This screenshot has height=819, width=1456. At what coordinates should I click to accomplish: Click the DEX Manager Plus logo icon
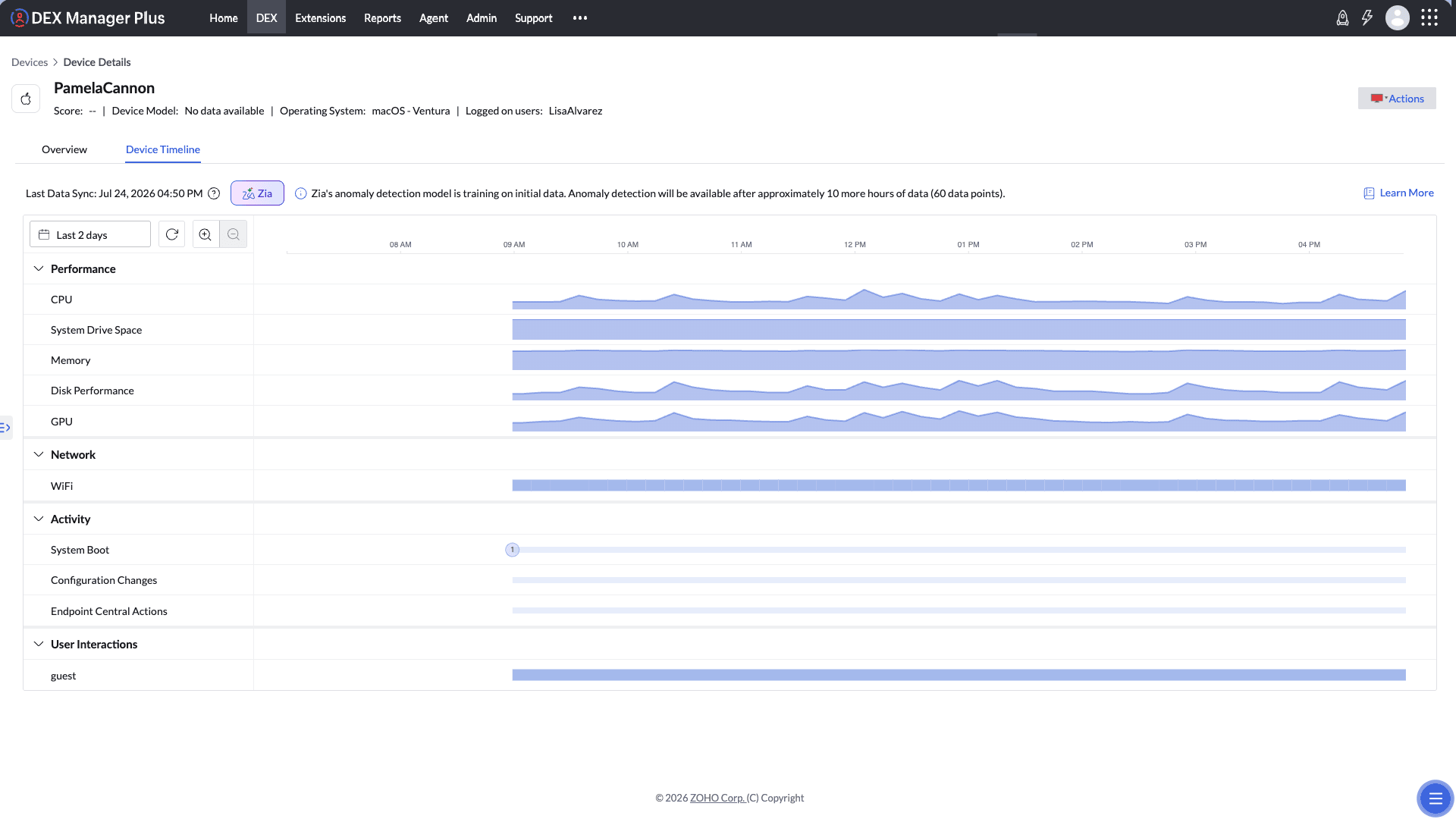click(x=20, y=18)
